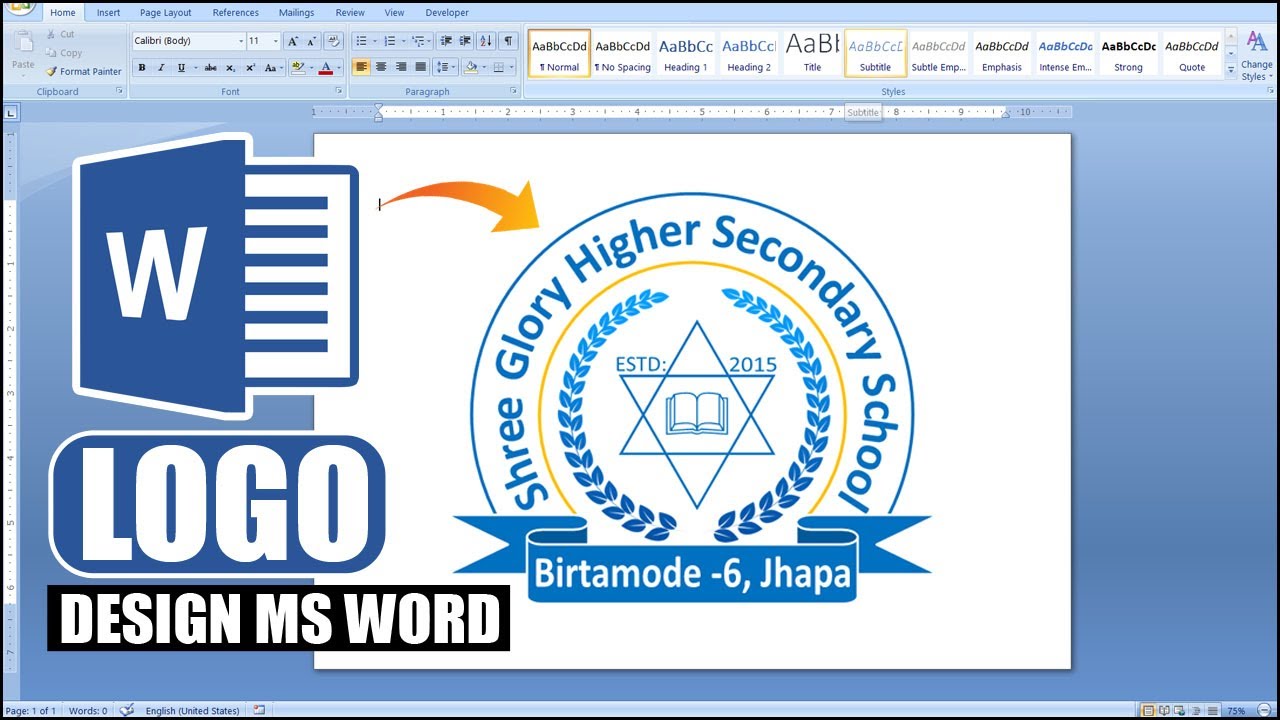Decrease the paragraph indent

pyautogui.click(x=446, y=41)
